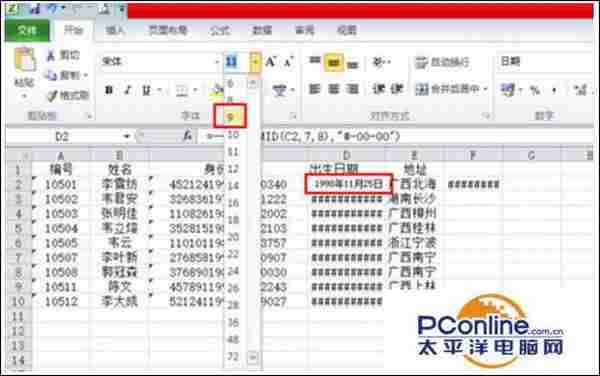Viewport: 600px width, 376px height.
Task: Select cell D2 with the 1990 date
Action: coord(348,184)
